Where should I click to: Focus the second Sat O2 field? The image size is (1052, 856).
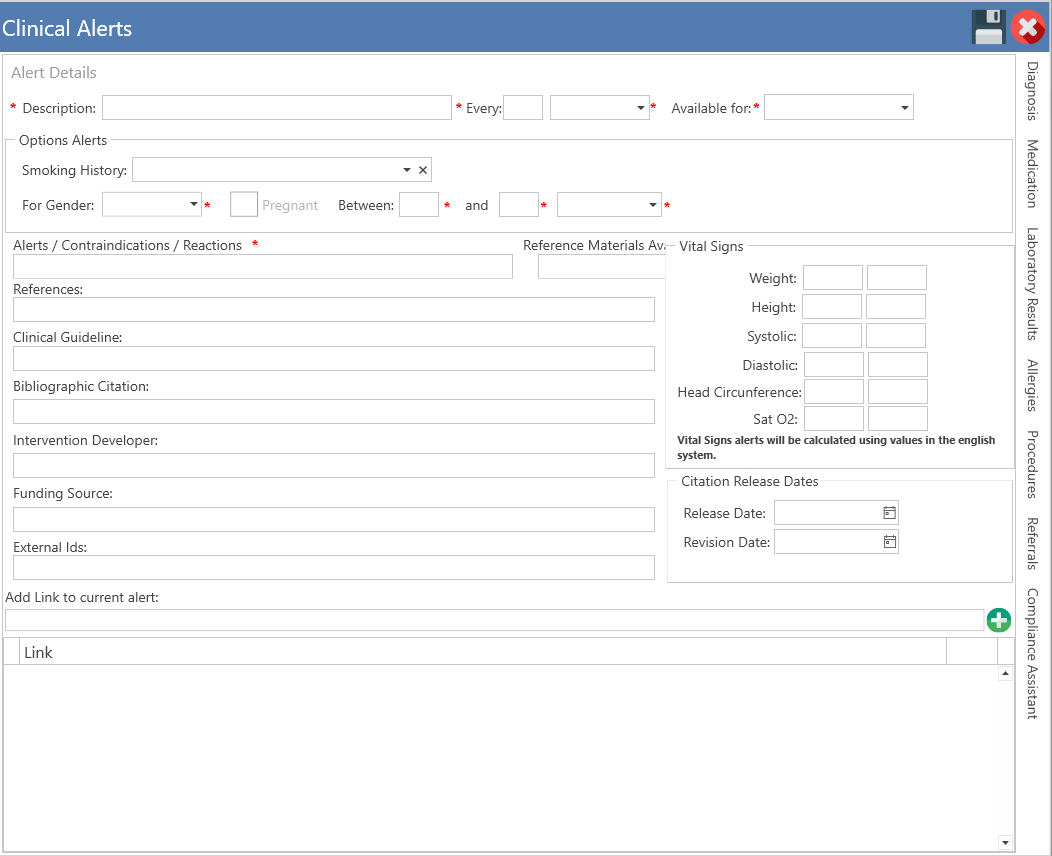[898, 419]
